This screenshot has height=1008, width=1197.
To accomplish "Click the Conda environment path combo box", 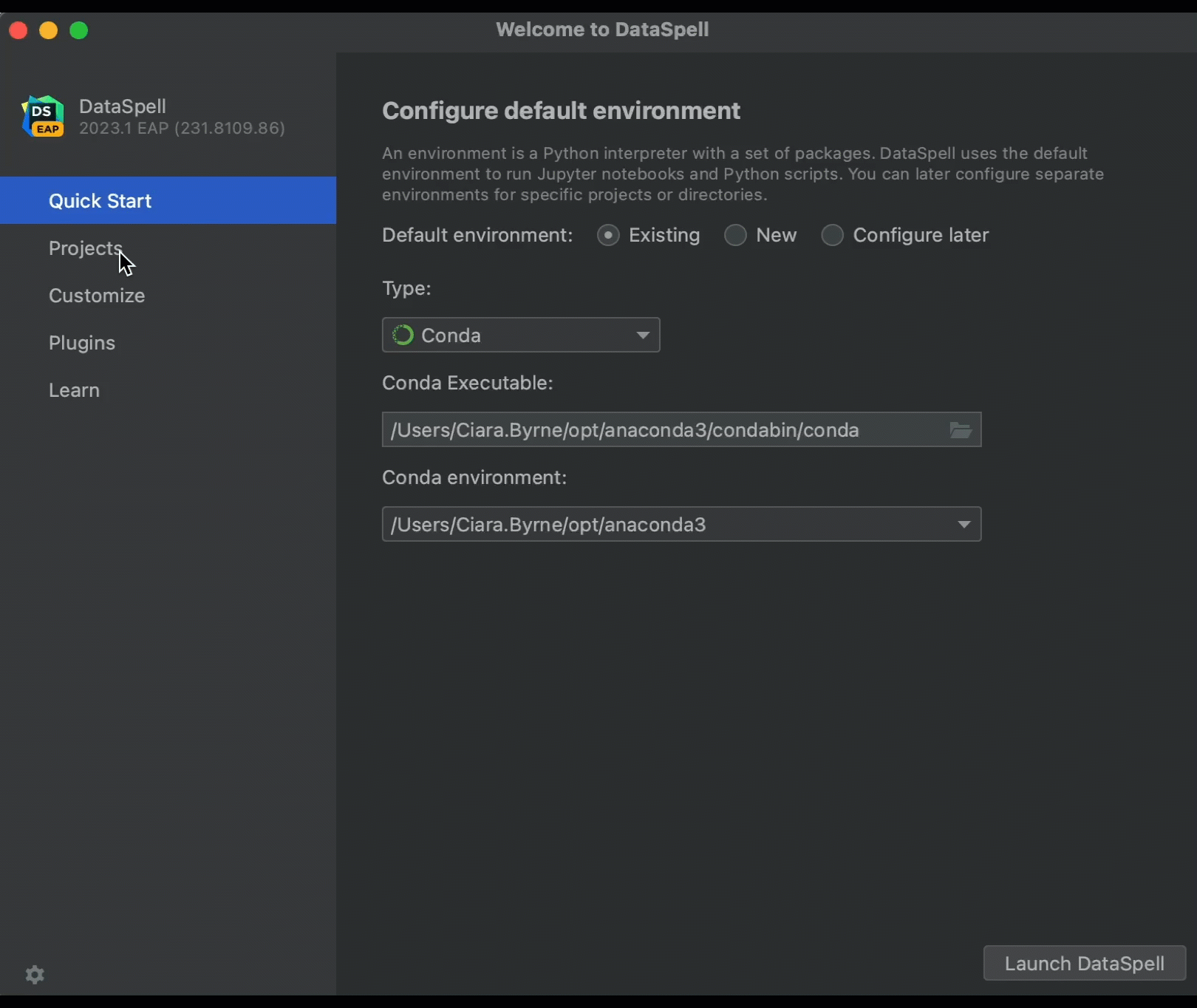I will [665, 525].
